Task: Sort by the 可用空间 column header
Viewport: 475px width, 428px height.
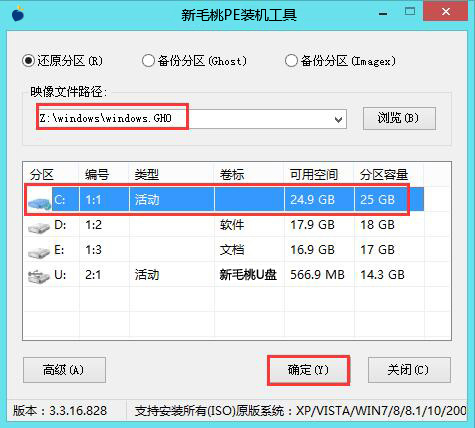Action: 314,174
